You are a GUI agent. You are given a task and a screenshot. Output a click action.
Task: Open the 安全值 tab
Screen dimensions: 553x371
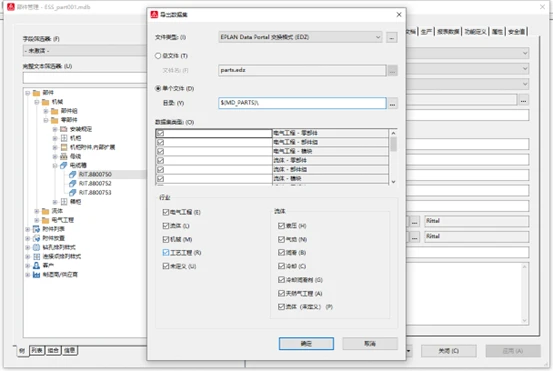point(517,32)
